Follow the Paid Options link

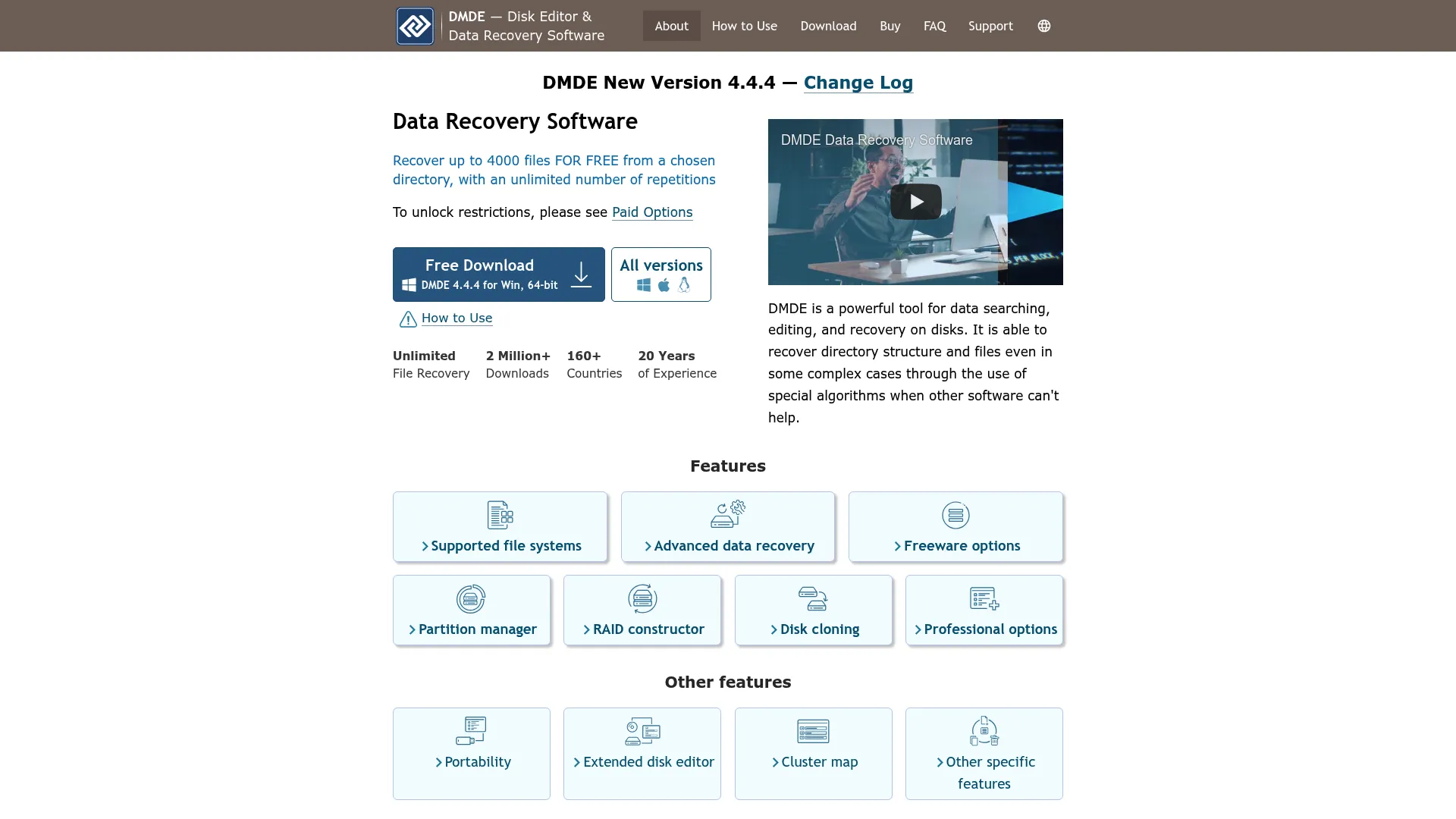pos(652,212)
